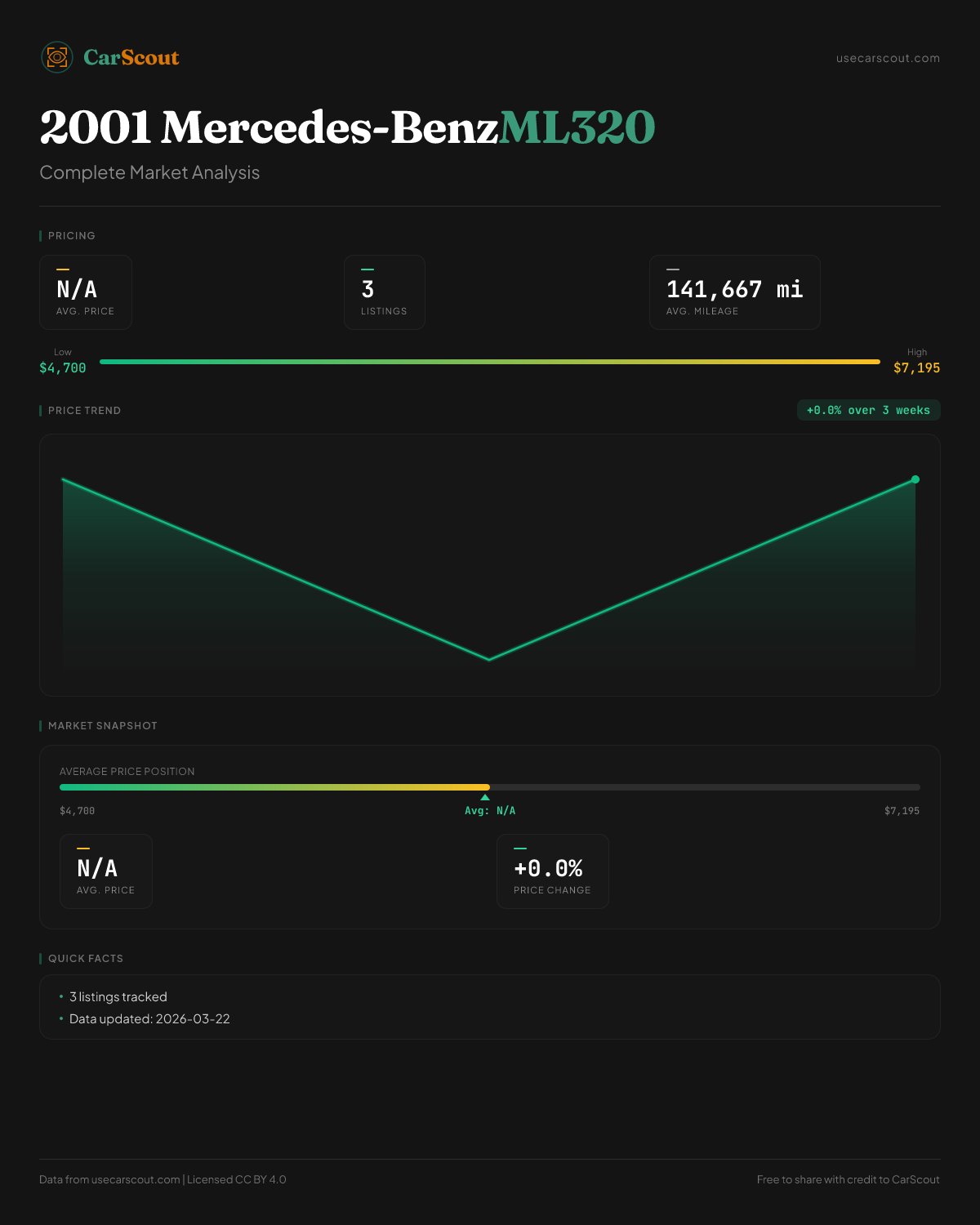Click the 3 listings tracked bullet item

(x=118, y=997)
